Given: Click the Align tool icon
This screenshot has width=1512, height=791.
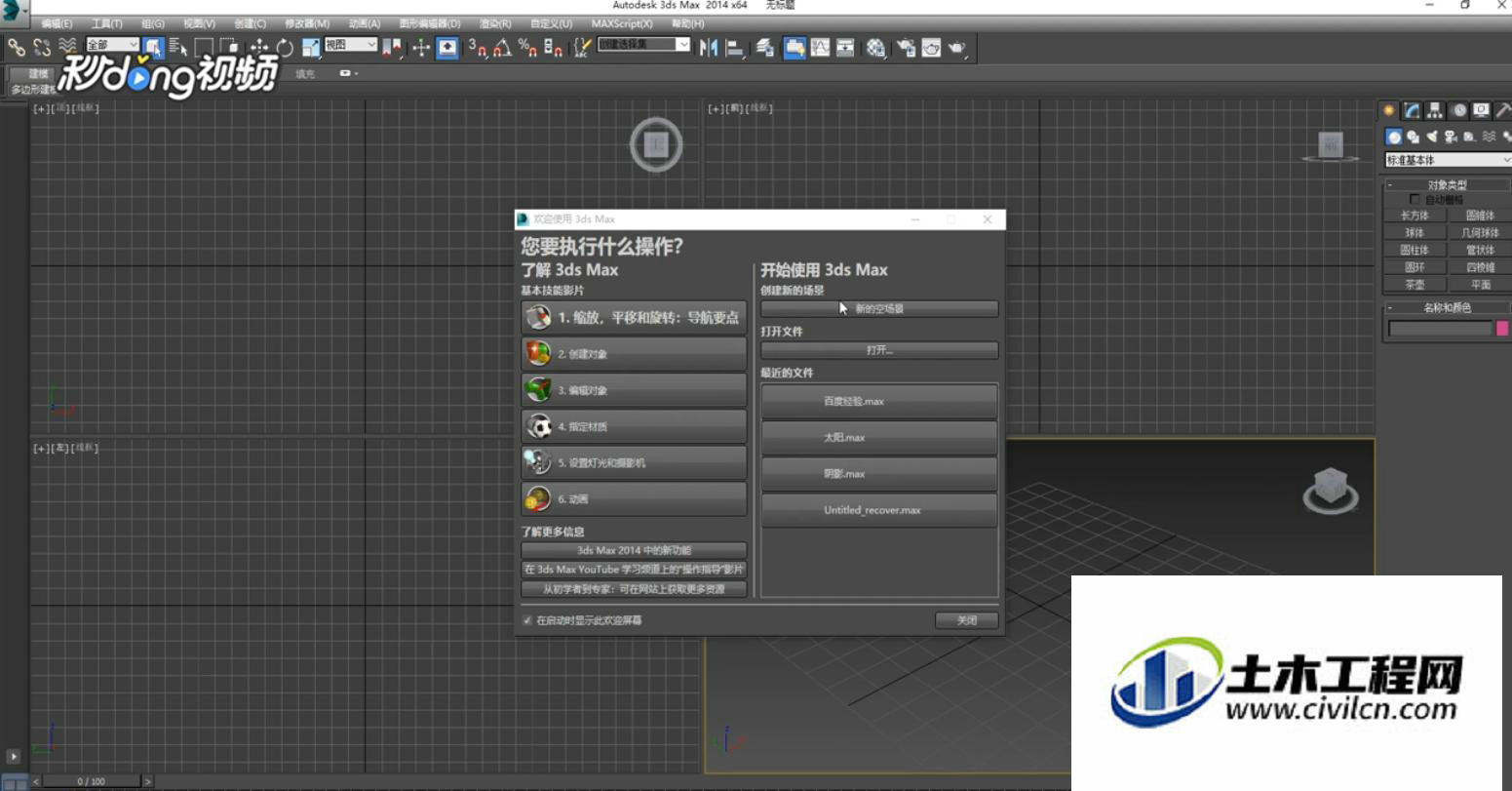Looking at the screenshot, I should click(733, 47).
